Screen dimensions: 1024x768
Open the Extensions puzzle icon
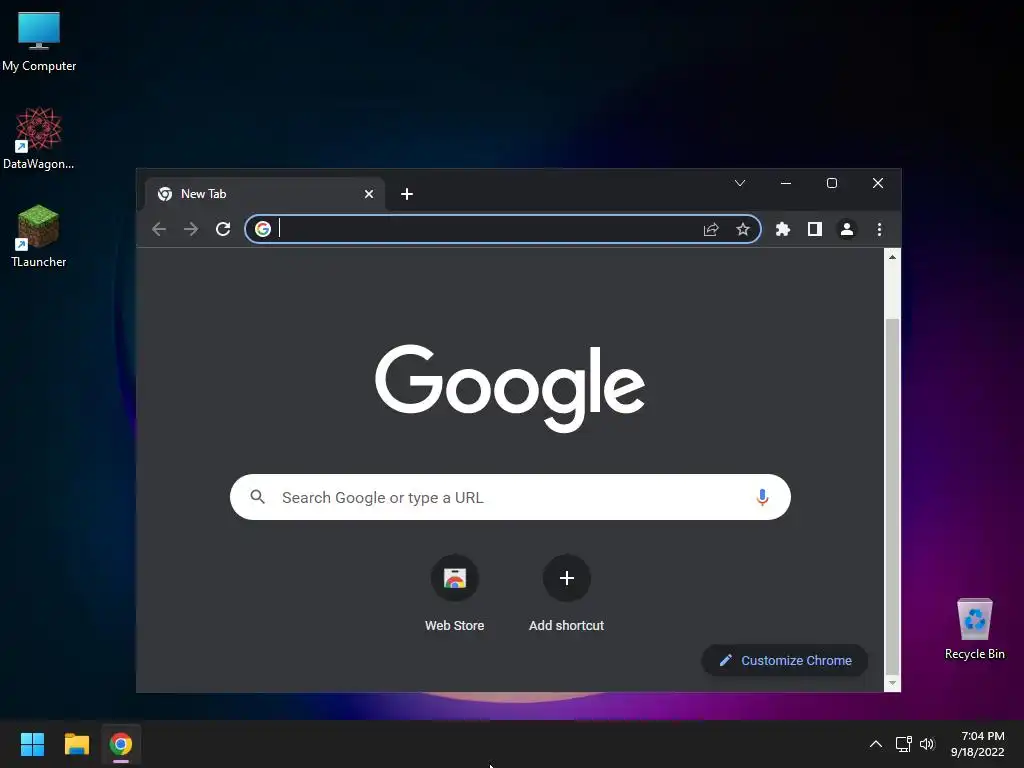(x=782, y=229)
